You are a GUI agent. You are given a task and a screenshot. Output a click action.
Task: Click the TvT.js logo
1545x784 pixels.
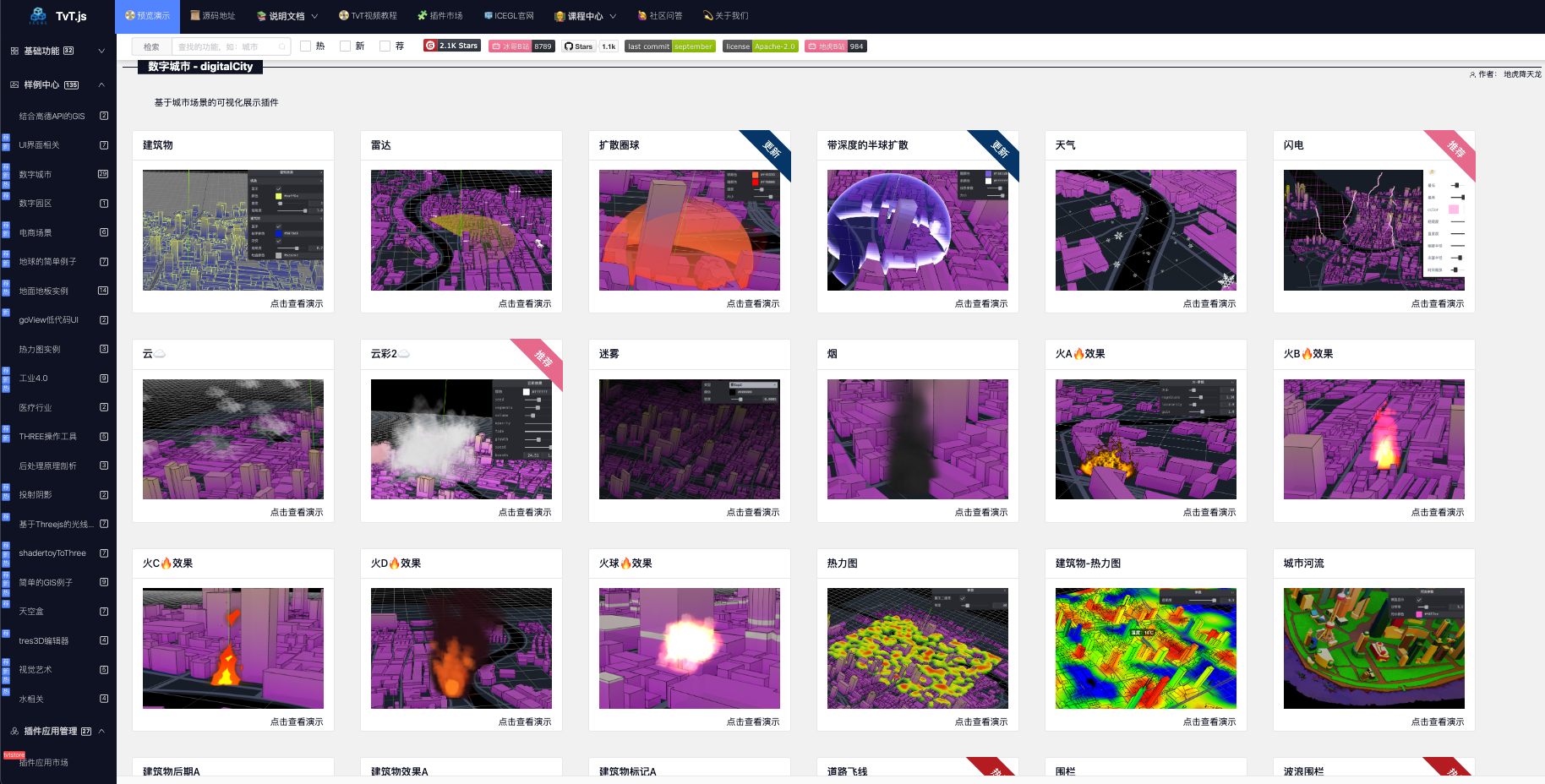(57, 16)
